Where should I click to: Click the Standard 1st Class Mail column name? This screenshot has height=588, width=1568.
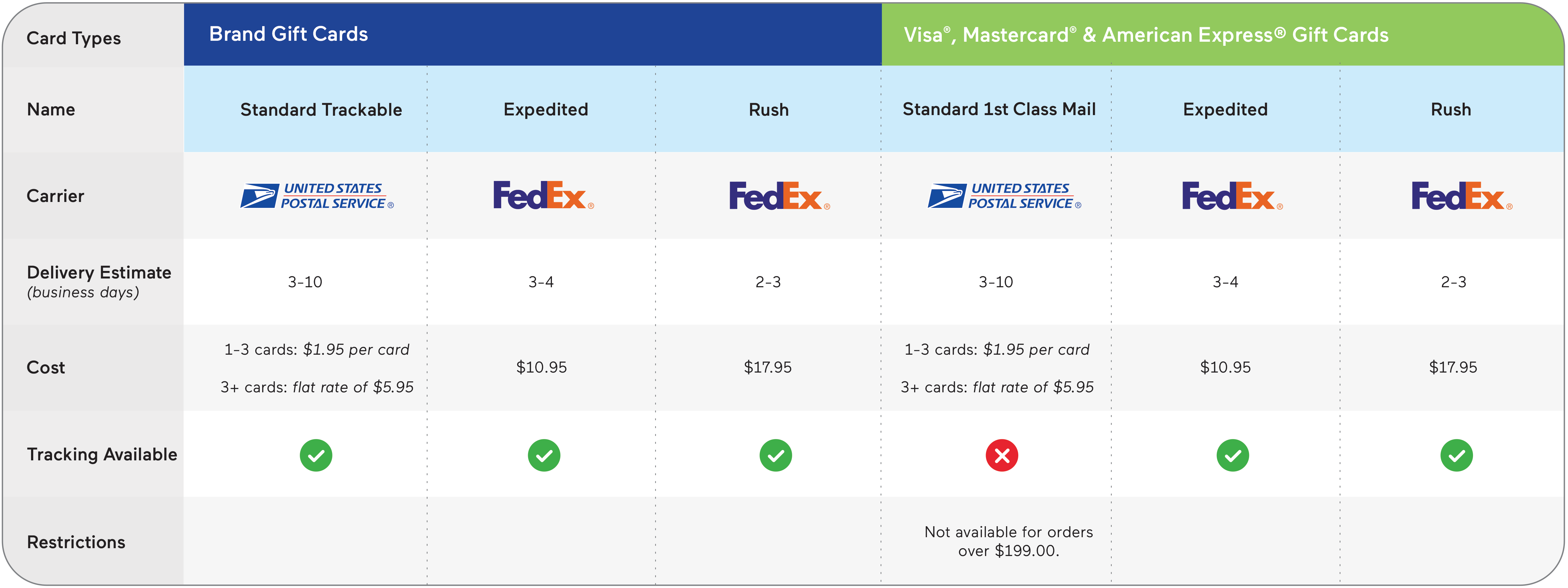coord(999,109)
